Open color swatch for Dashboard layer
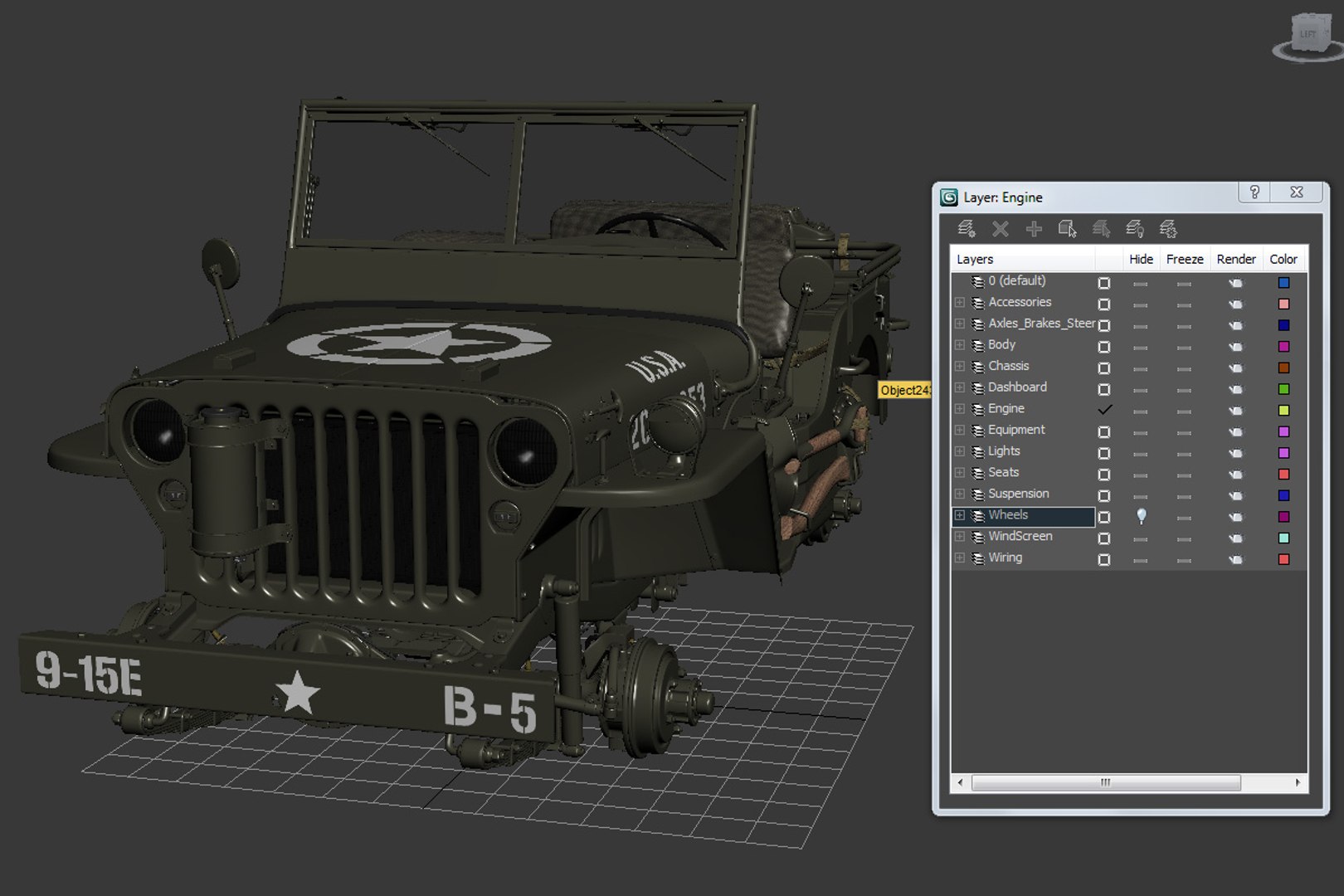Screen dimensions: 1344x896 click(1283, 389)
